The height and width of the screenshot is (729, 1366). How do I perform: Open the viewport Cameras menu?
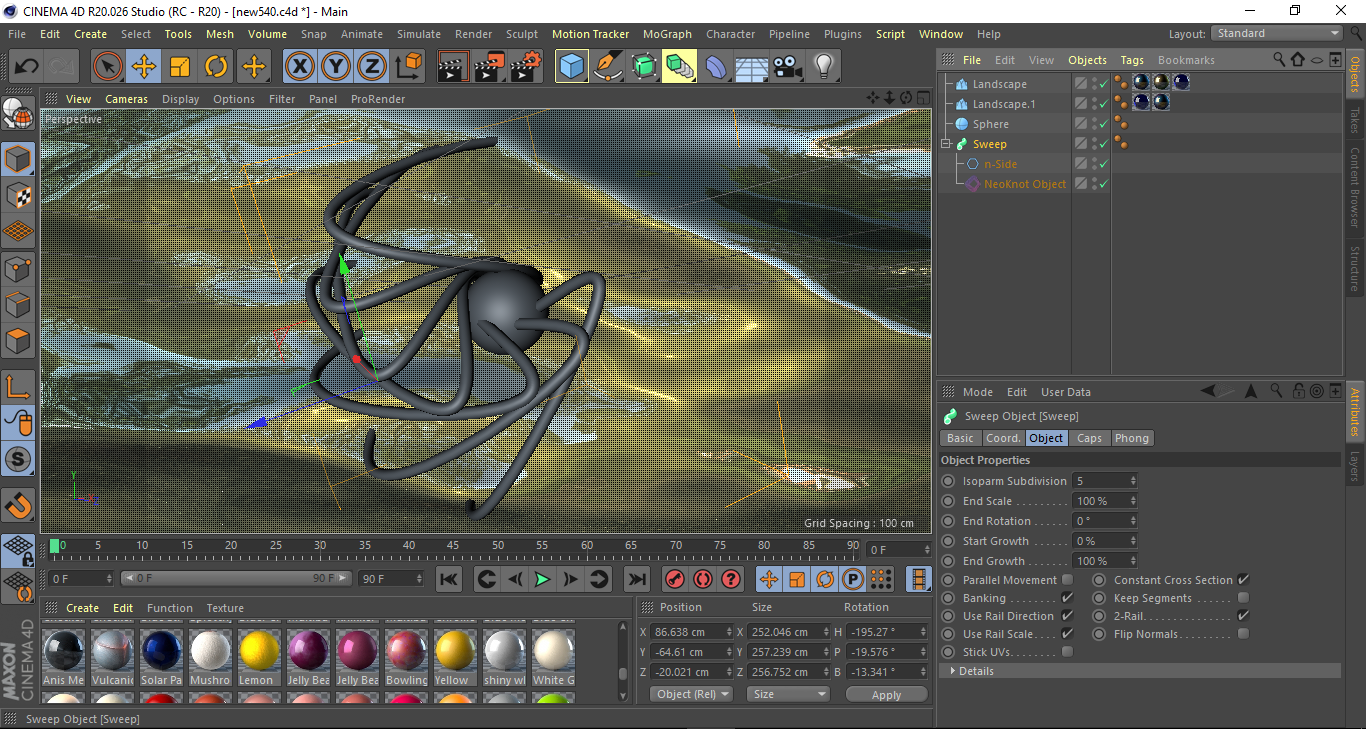pyautogui.click(x=126, y=99)
